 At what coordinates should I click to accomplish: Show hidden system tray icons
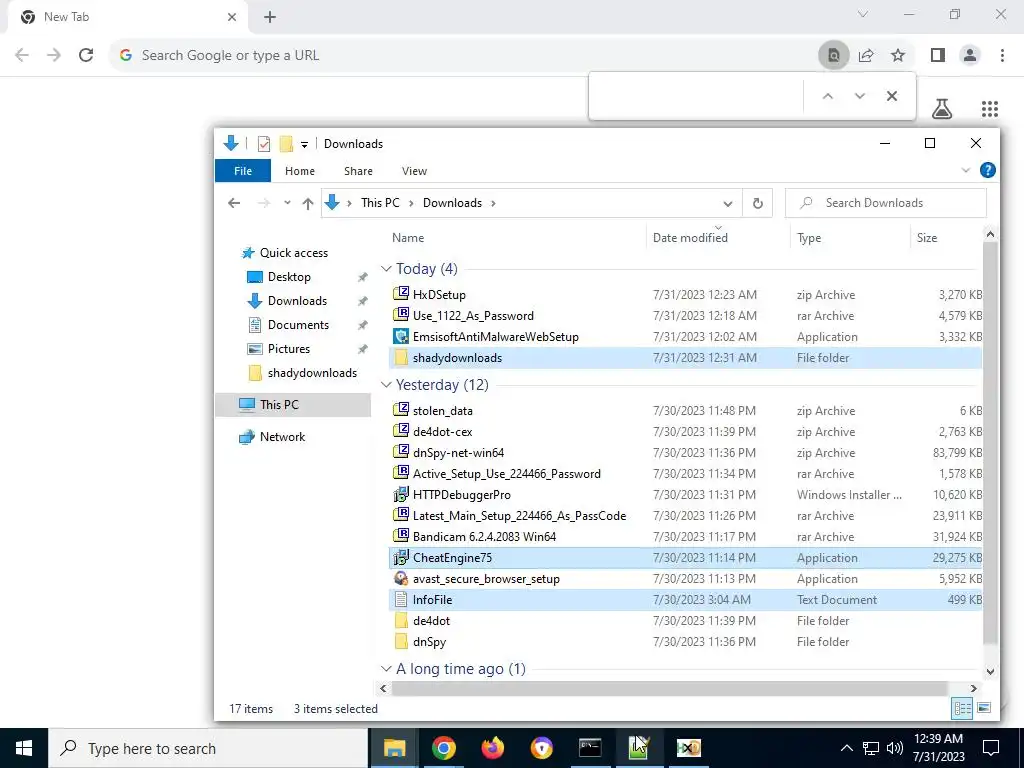(846, 748)
